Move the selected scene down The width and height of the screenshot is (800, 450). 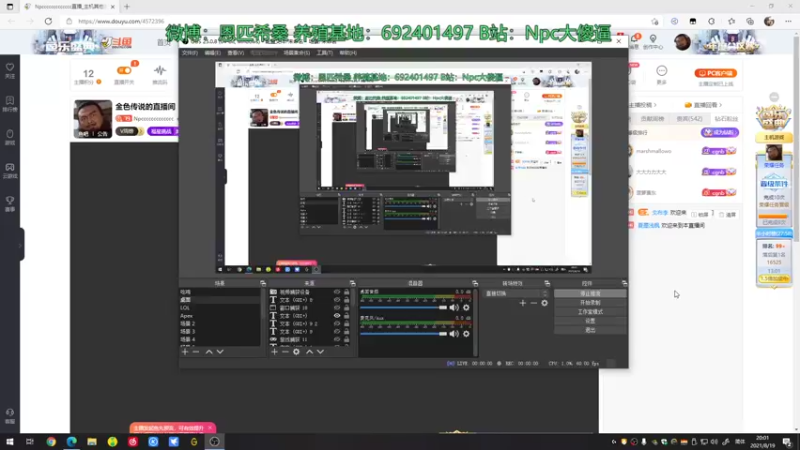tap(220, 352)
